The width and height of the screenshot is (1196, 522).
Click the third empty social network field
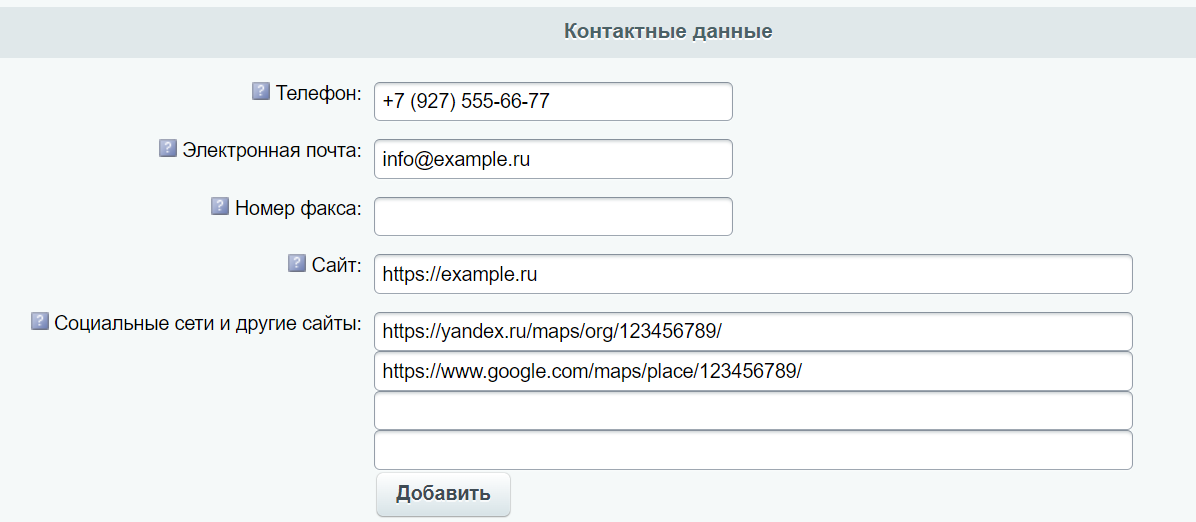[753, 411]
